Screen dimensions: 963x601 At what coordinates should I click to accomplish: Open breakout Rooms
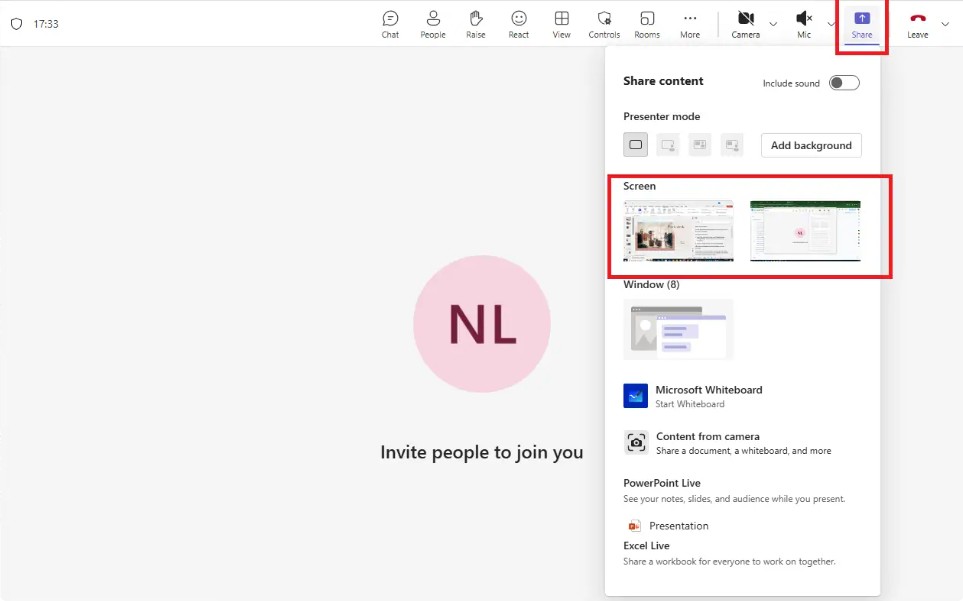(x=647, y=24)
